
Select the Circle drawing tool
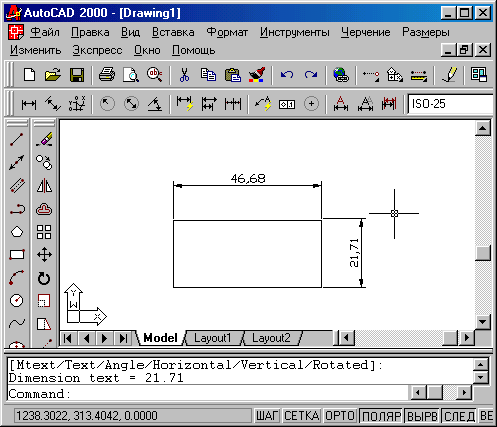17,301
